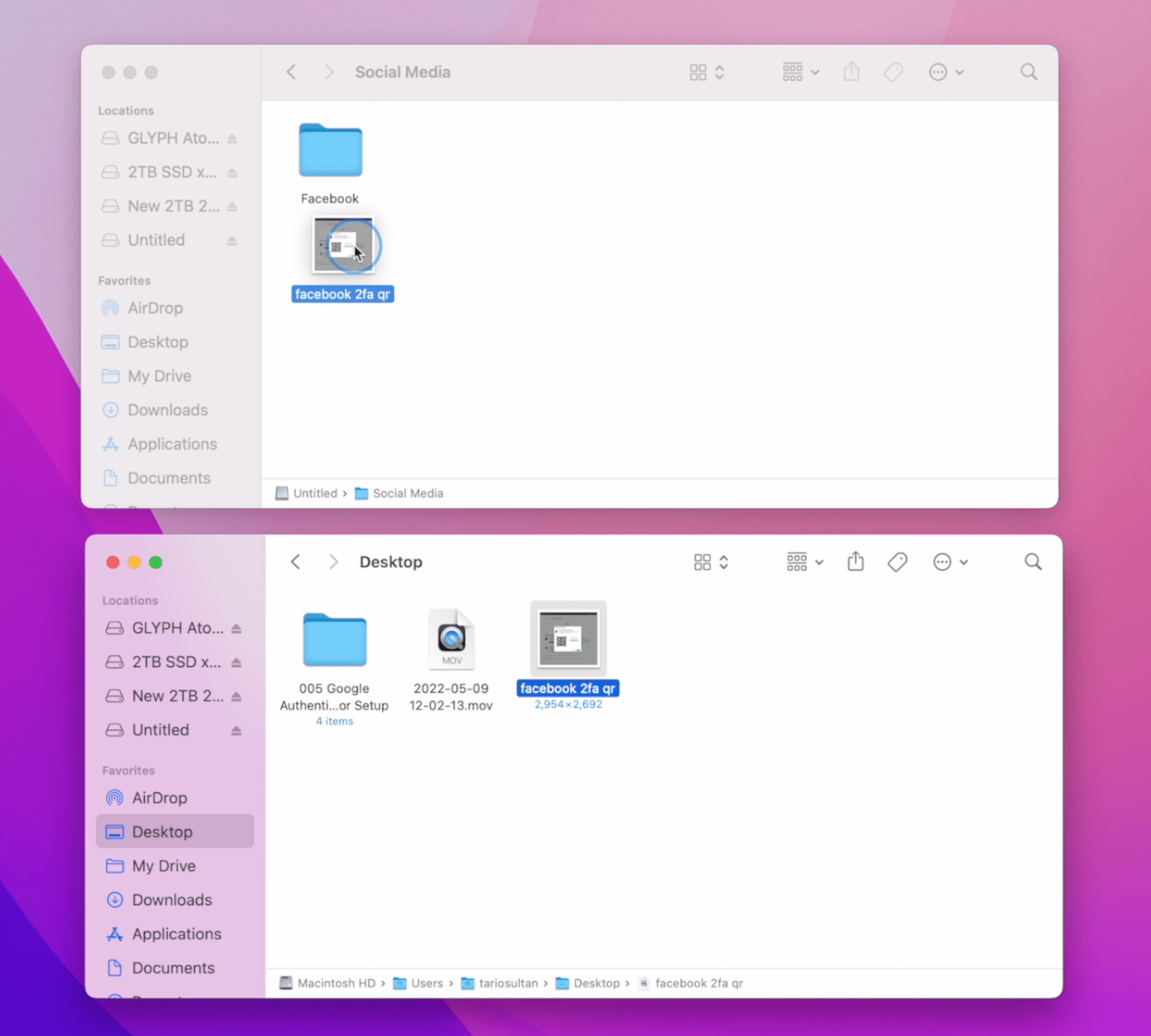Screen dimensions: 1151x1036
Task: Select 2TB SSD volume in Desktop window sidebar
Action: 164,662
